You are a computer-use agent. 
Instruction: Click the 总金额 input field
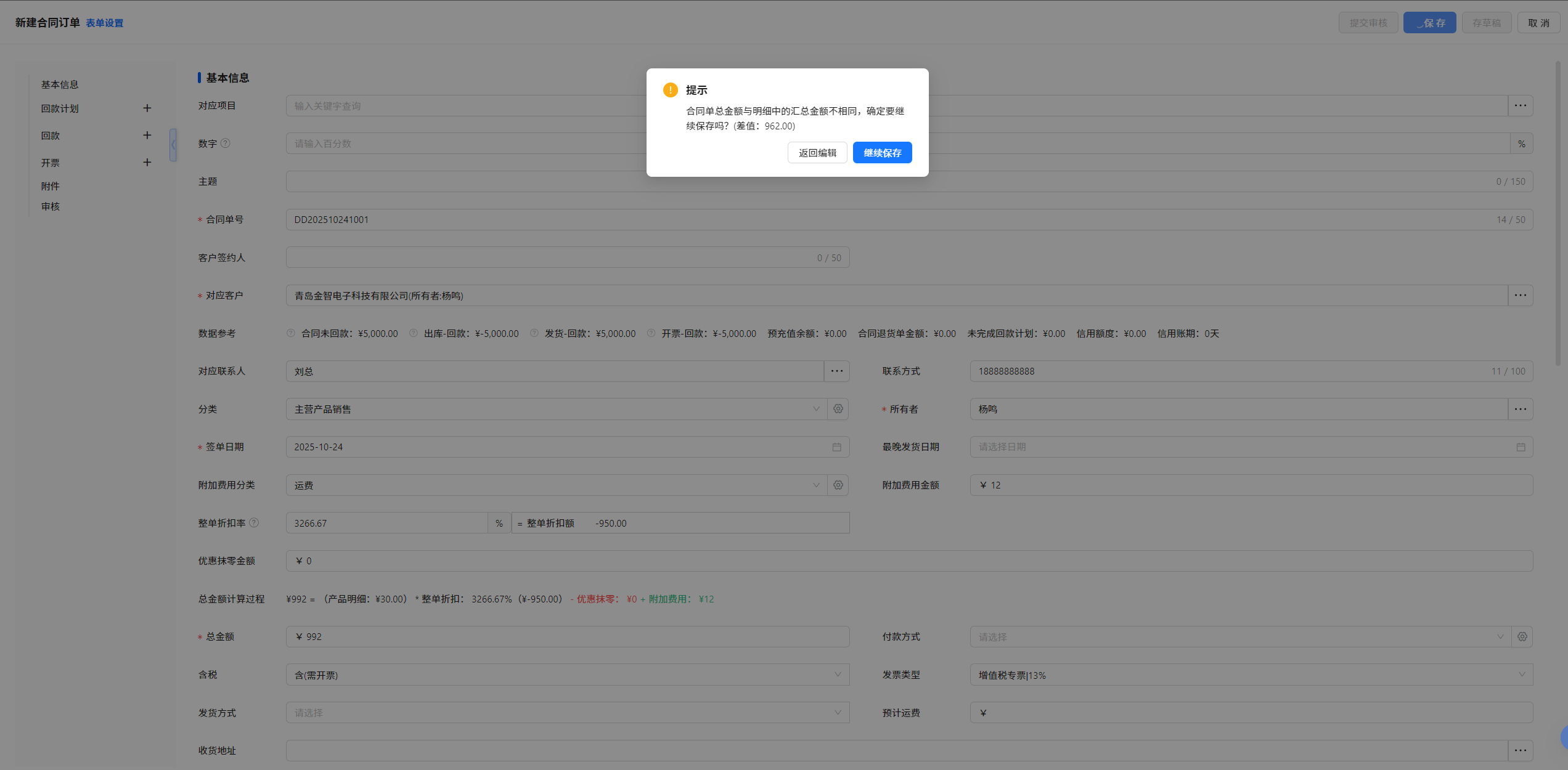pyautogui.click(x=567, y=637)
